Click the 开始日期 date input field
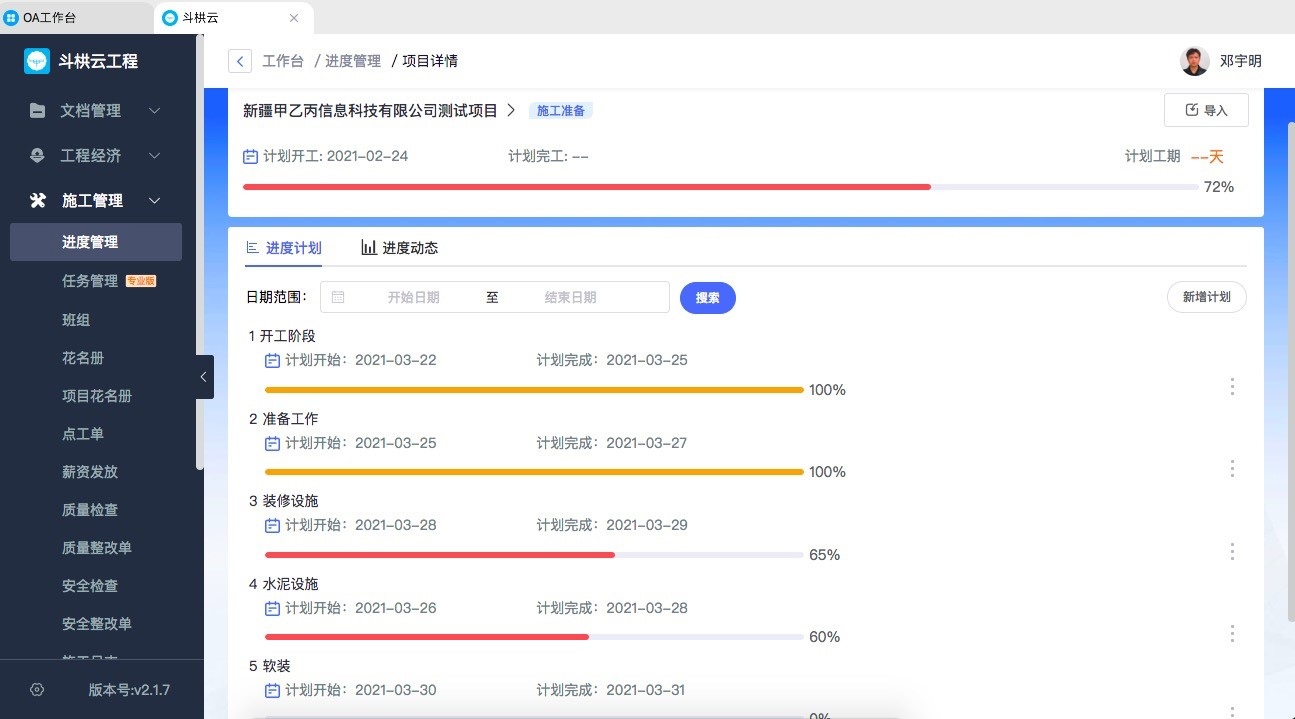1295x719 pixels. pyautogui.click(x=414, y=297)
